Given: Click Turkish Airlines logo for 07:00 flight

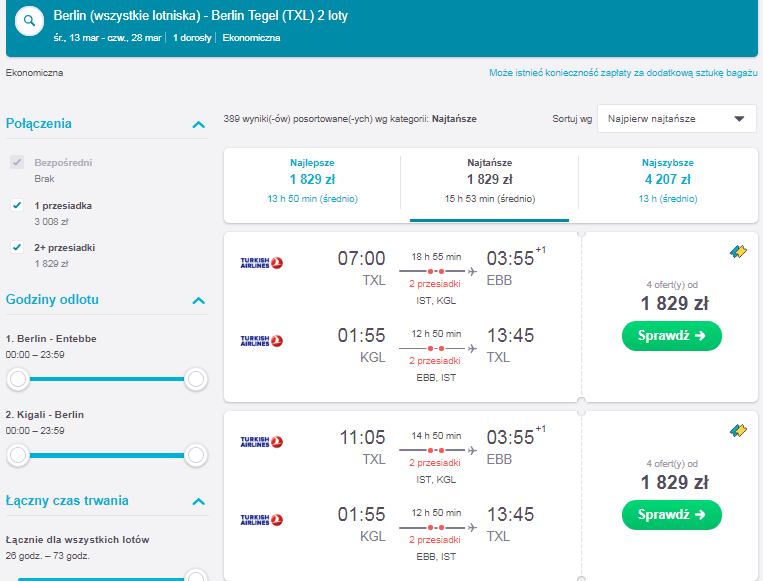Looking at the screenshot, I should coord(261,263).
